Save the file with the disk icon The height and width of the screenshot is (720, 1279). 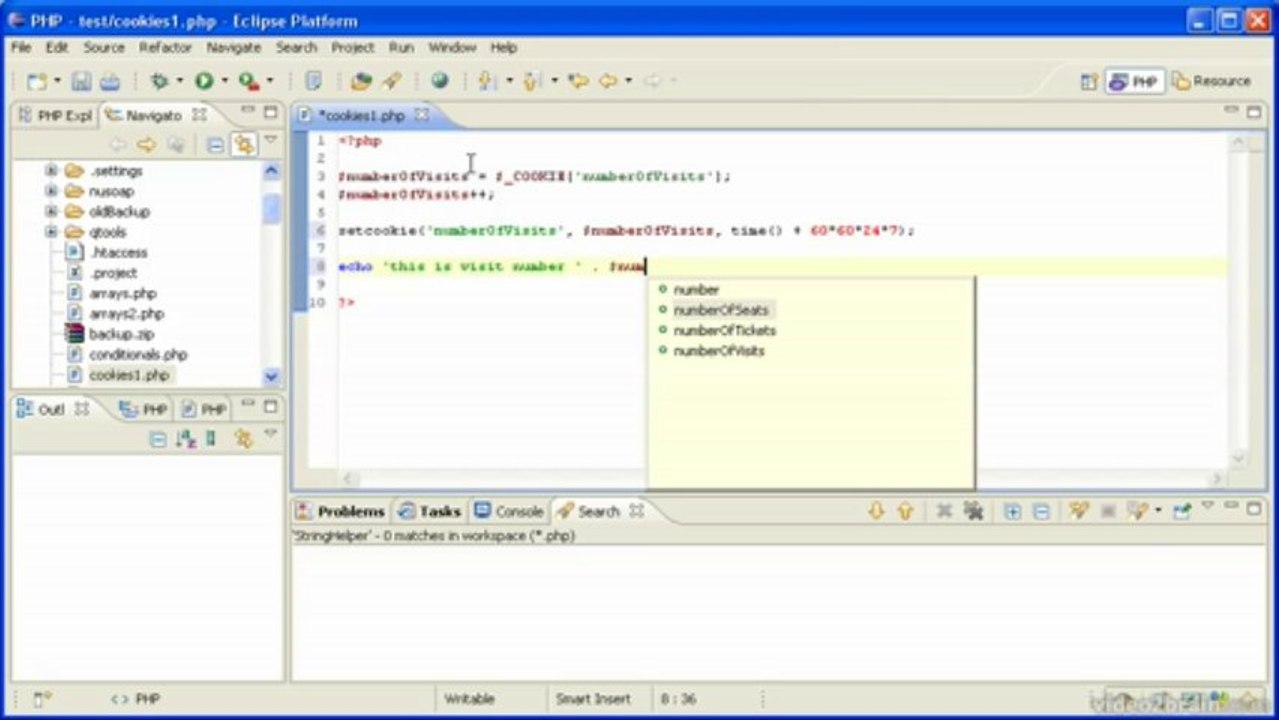81,81
